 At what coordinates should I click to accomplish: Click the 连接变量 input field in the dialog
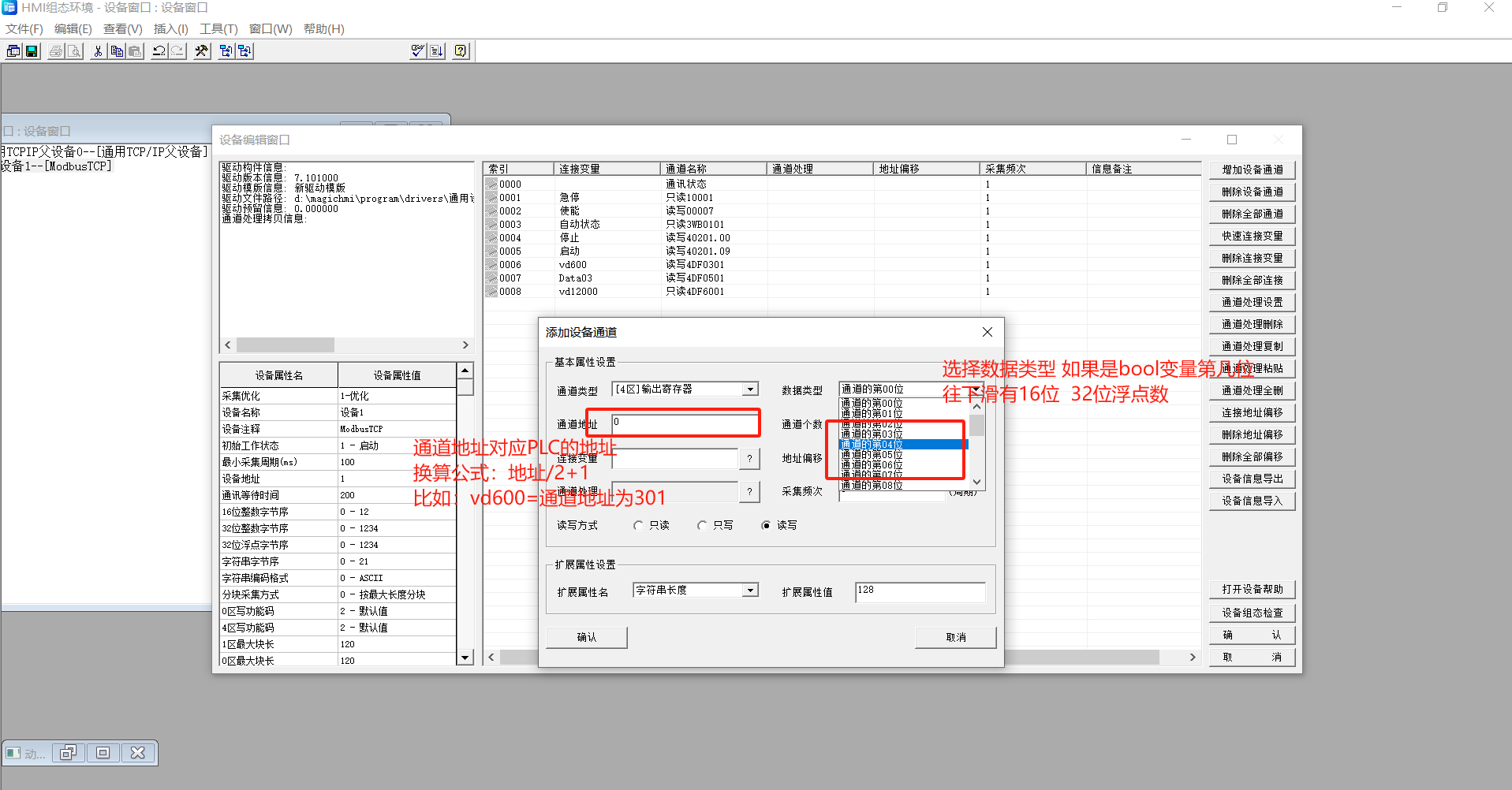pyautogui.click(x=674, y=459)
